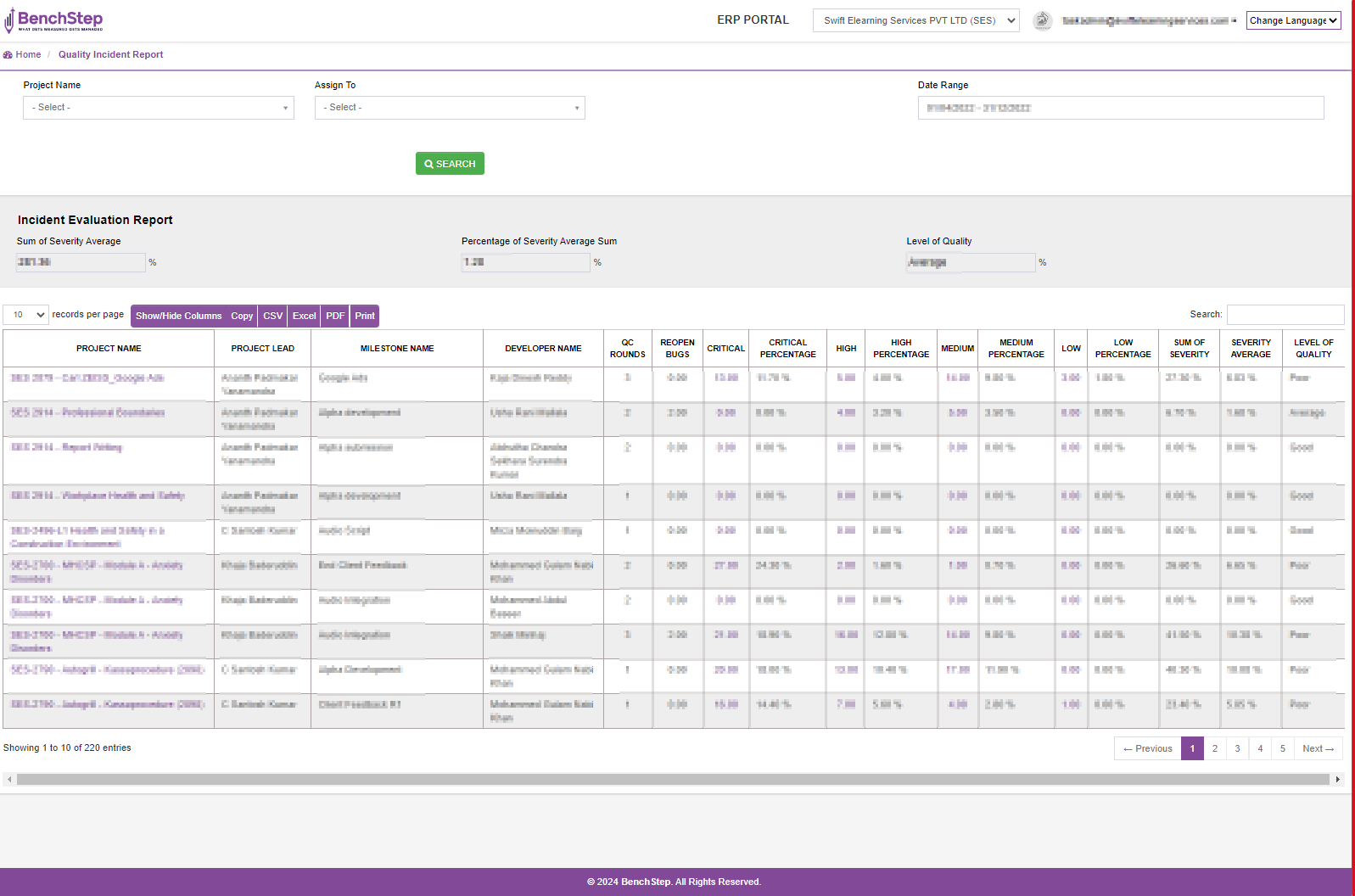This screenshot has width=1355, height=896.
Task: Sort by DEVELOPER NAME column header
Action: (543, 349)
